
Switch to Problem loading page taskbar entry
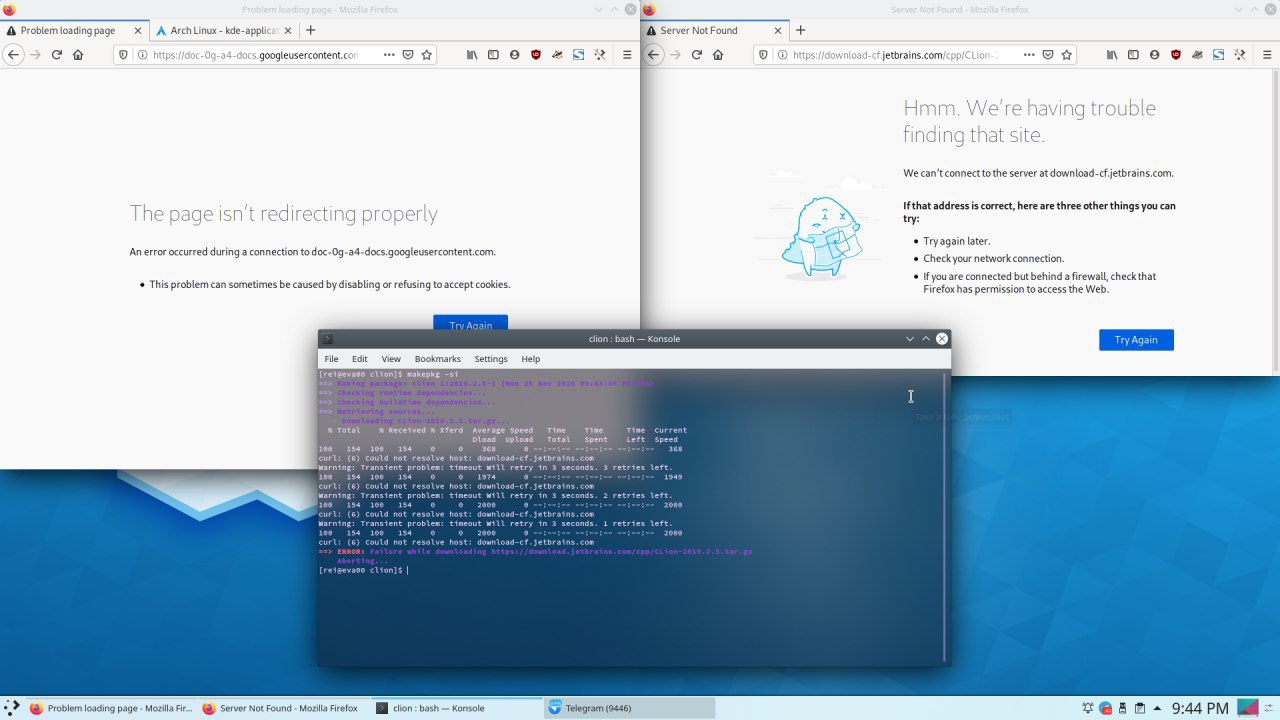click(111, 708)
